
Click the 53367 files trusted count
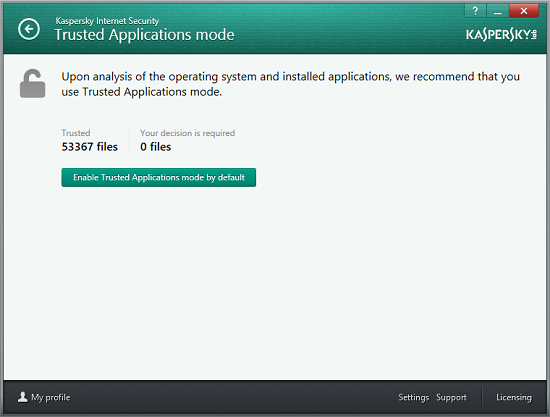[90, 147]
